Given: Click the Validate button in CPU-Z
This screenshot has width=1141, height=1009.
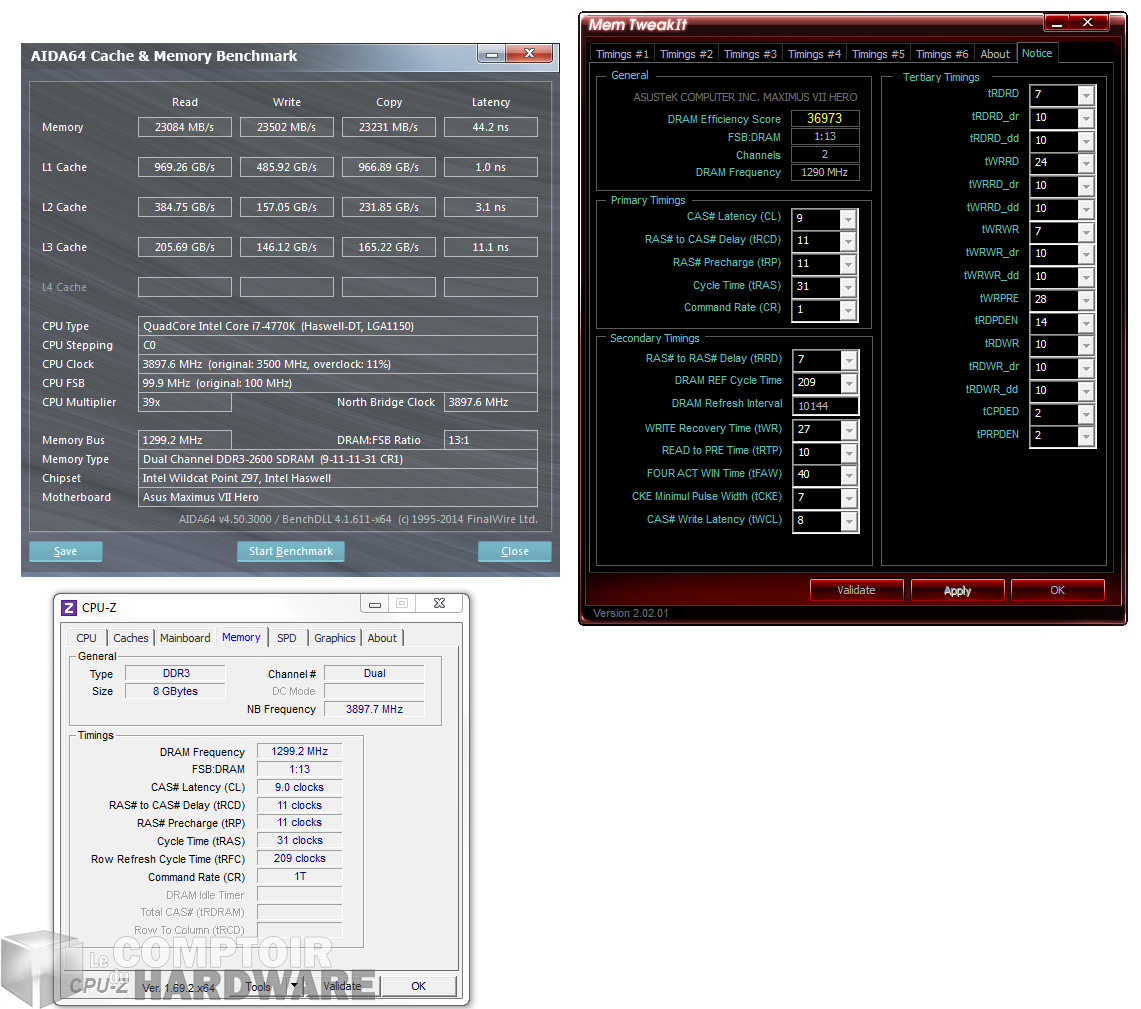Looking at the screenshot, I should click(342, 986).
